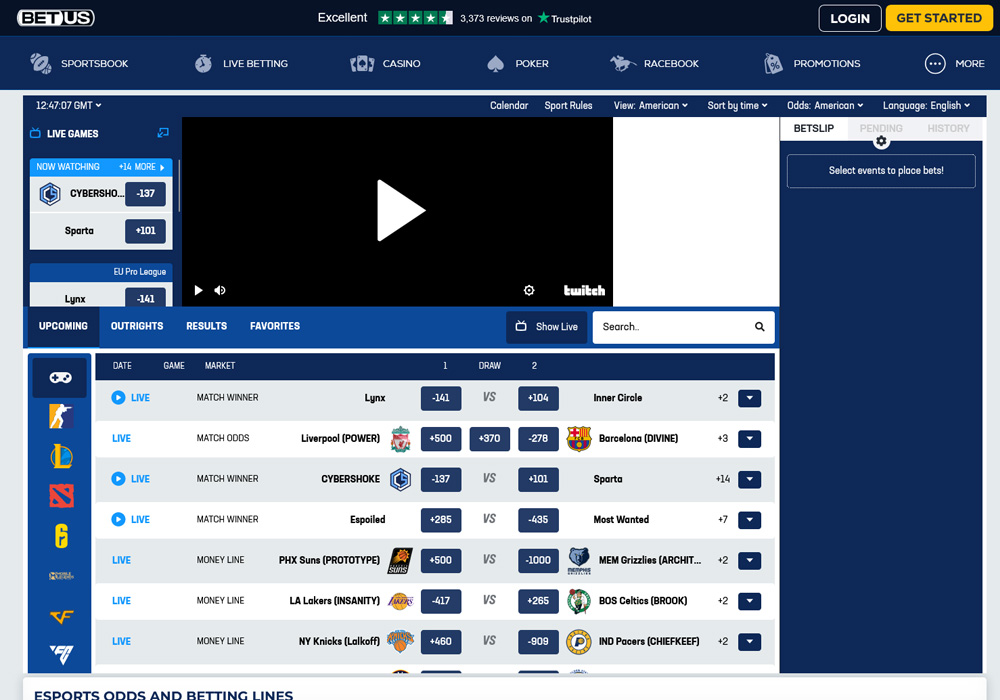Expand the Liverpool vs Barcelona match row

point(749,438)
